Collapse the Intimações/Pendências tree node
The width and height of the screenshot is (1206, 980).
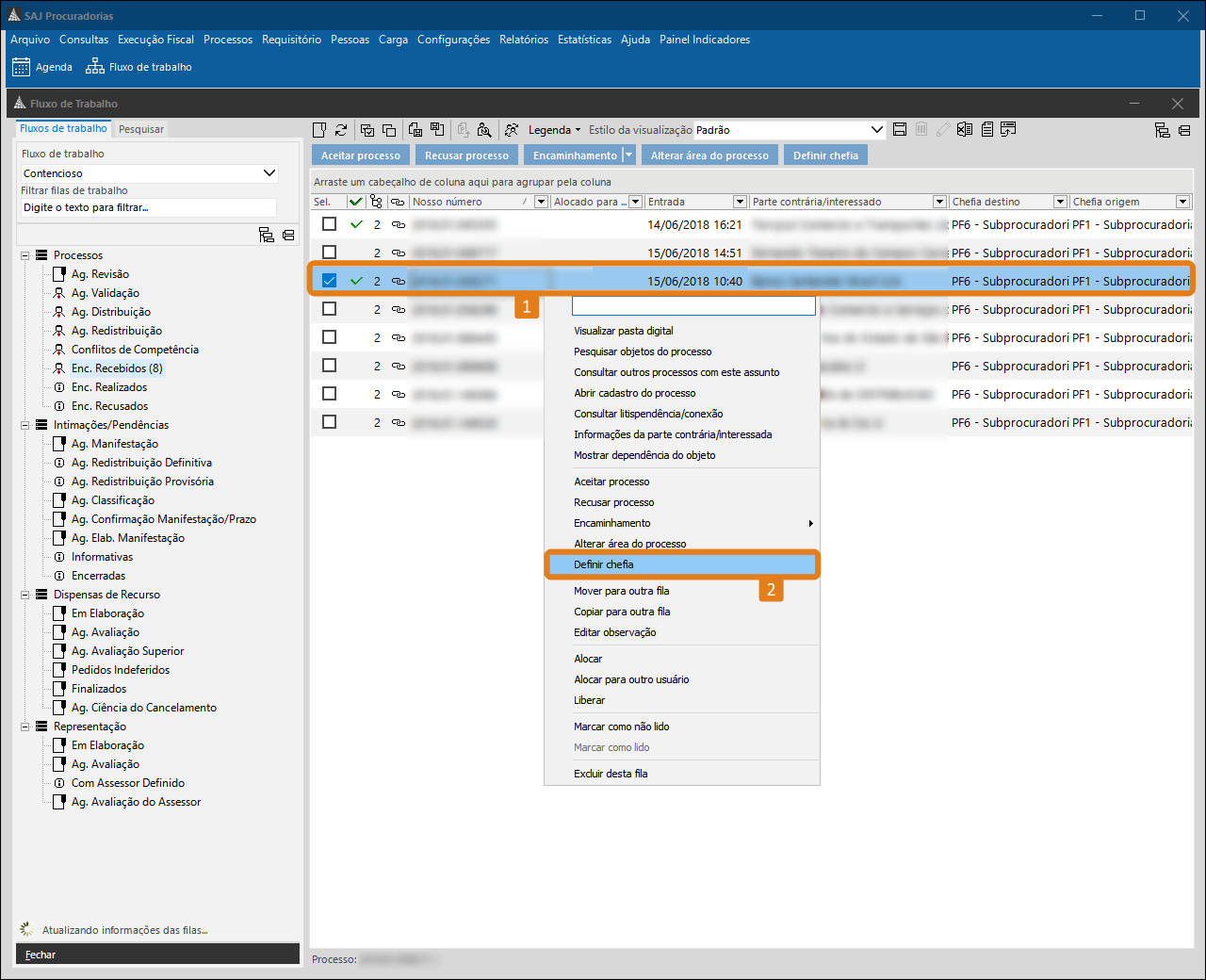point(25,425)
